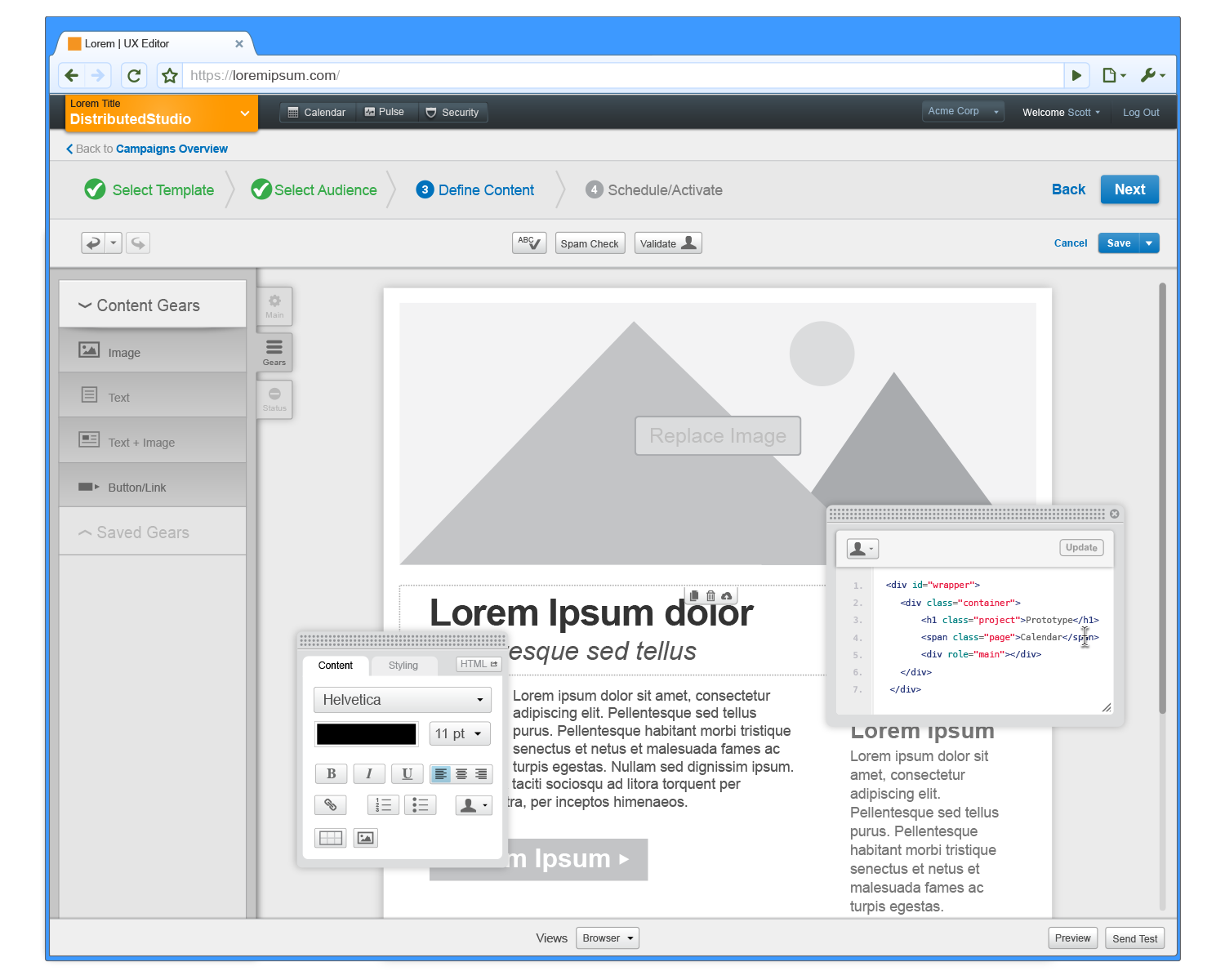Align text center
This screenshot has width=1225, height=980.
[x=461, y=773]
